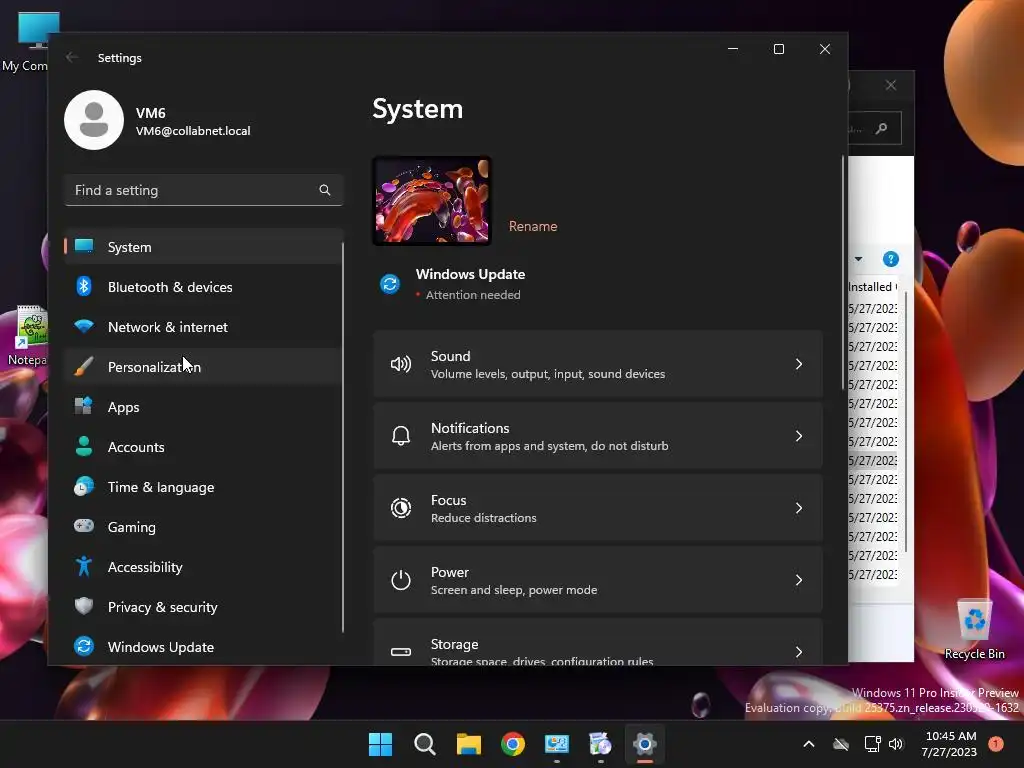Select the Recycle Bin desktop icon

974,629
